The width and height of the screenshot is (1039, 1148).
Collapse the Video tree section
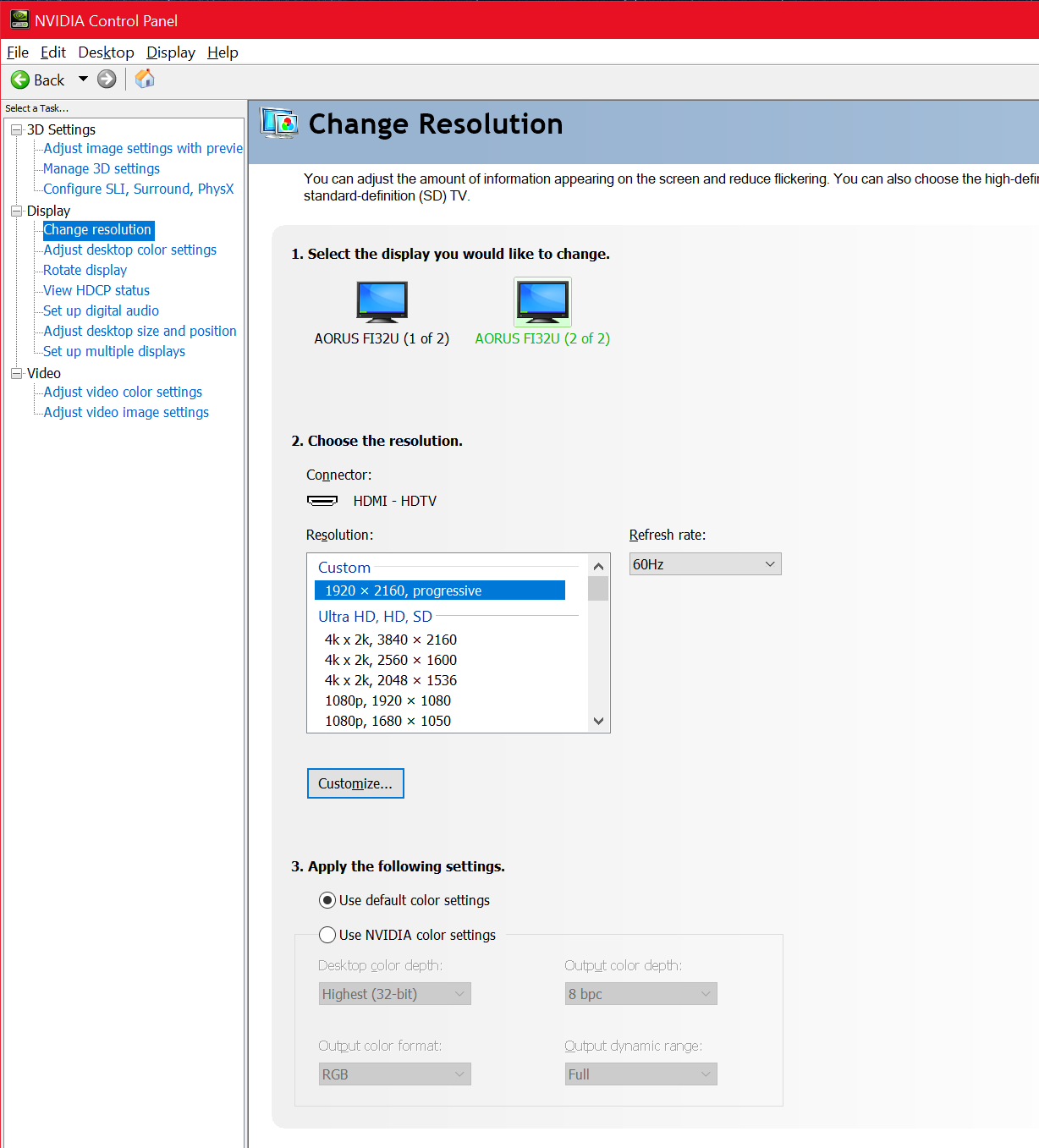[16, 373]
